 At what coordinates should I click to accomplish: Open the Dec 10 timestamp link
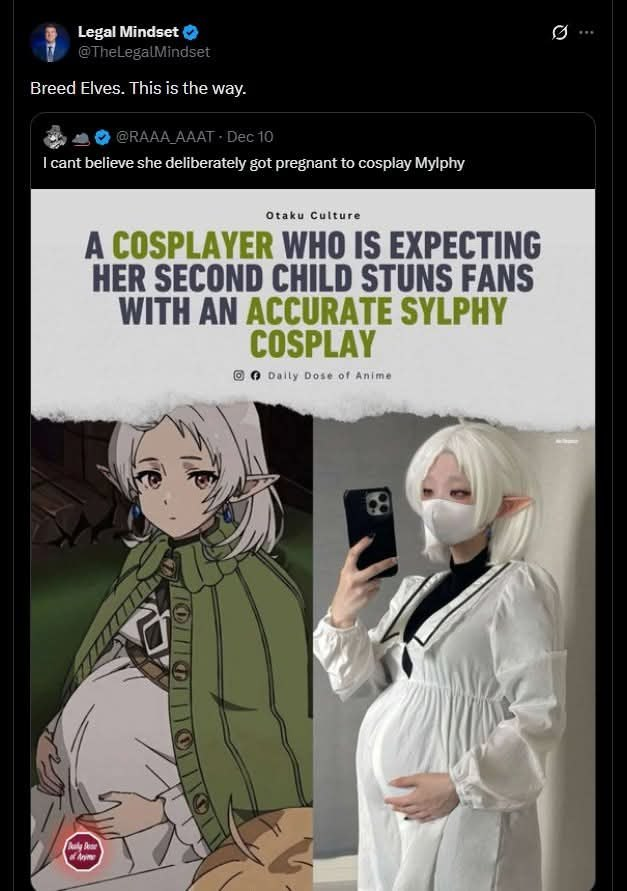250,137
